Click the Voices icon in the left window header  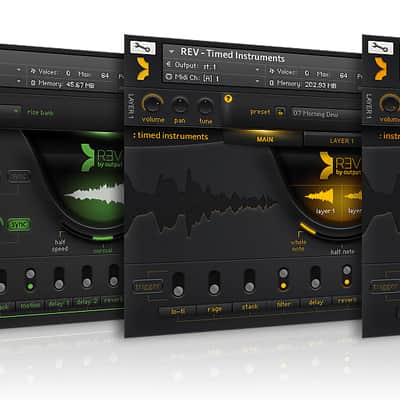(33, 71)
